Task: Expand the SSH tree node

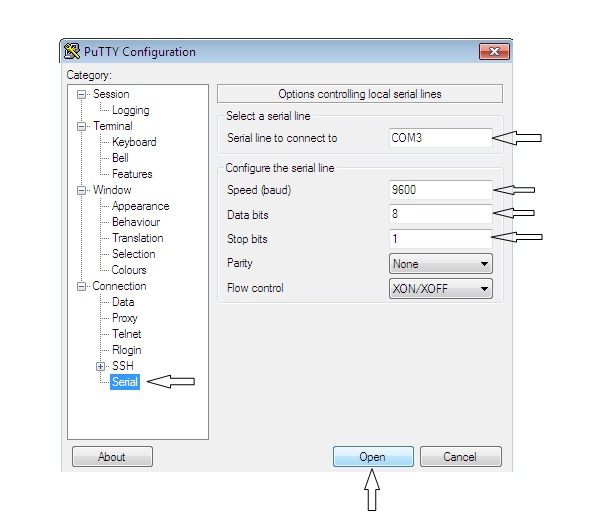Action: (100, 366)
